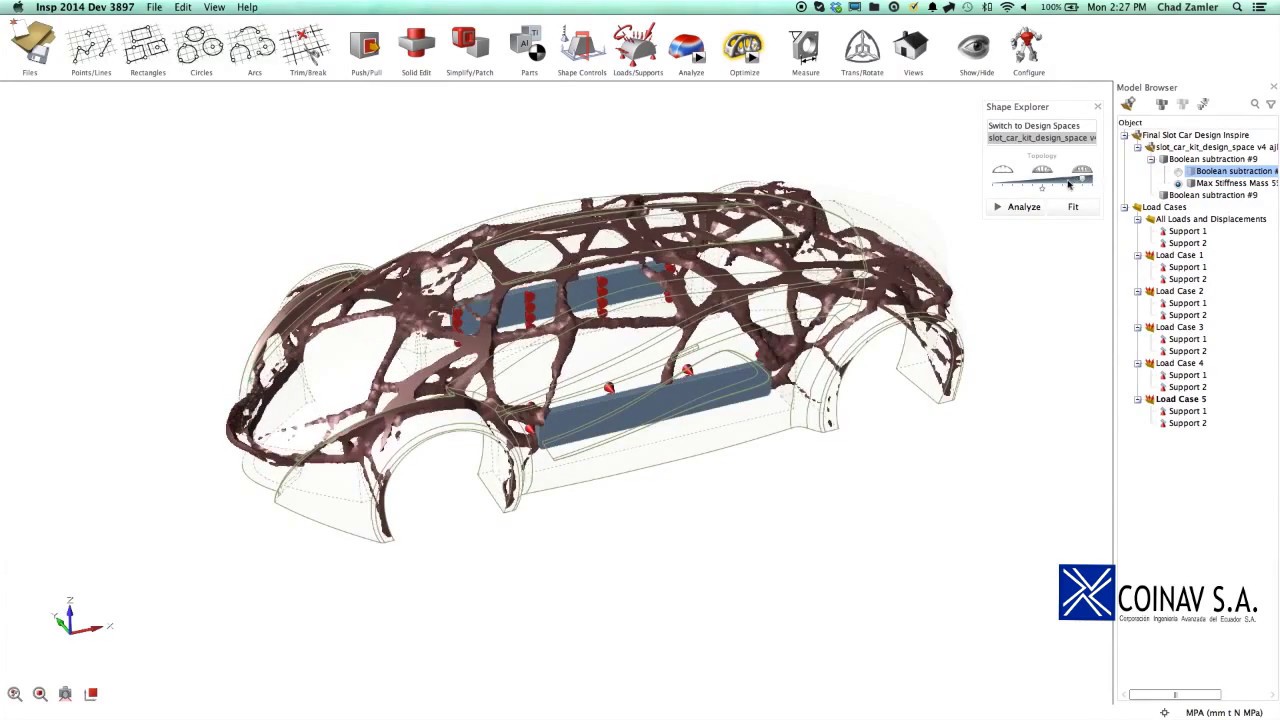Activate the Trans/Rotate tool

point(862,51)
